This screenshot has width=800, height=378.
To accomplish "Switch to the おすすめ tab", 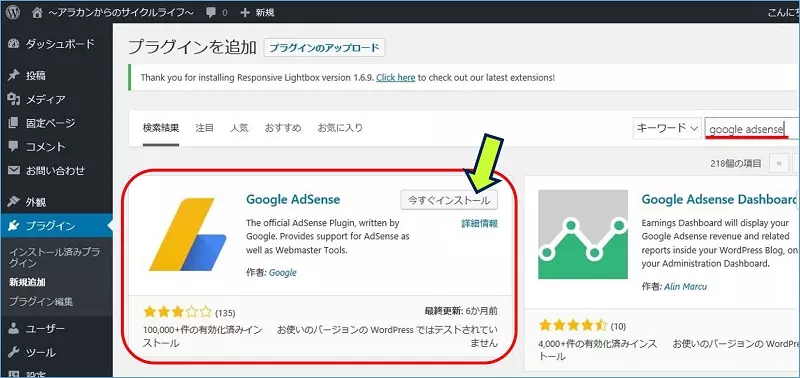I will [x=283, y=128].
